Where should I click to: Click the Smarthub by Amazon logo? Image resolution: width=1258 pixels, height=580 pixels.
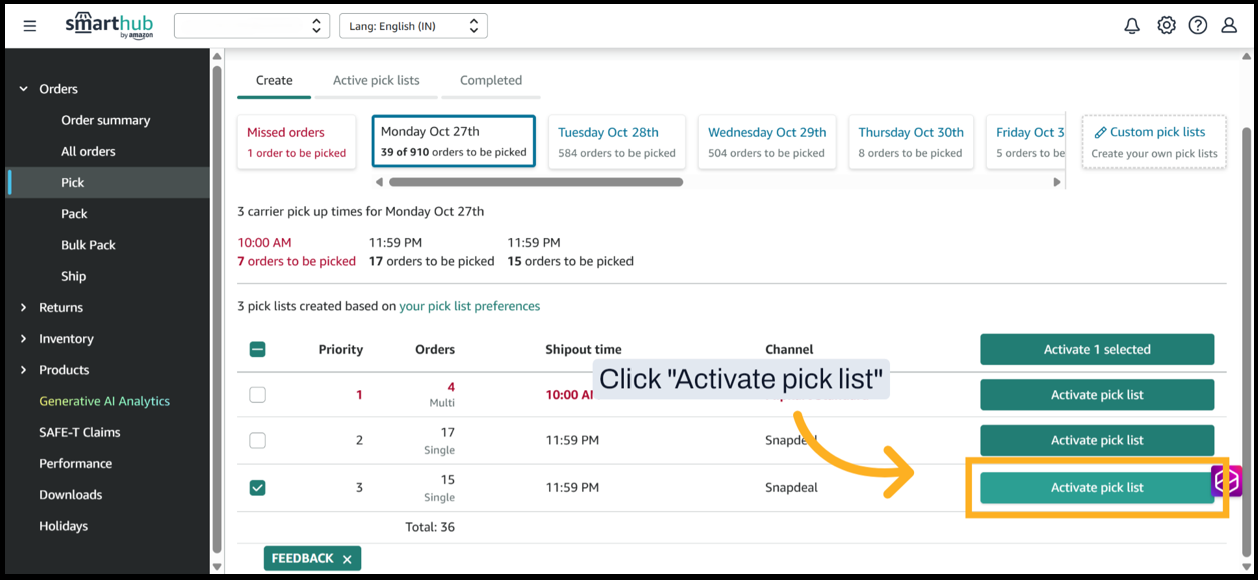[x=110, y=25]
